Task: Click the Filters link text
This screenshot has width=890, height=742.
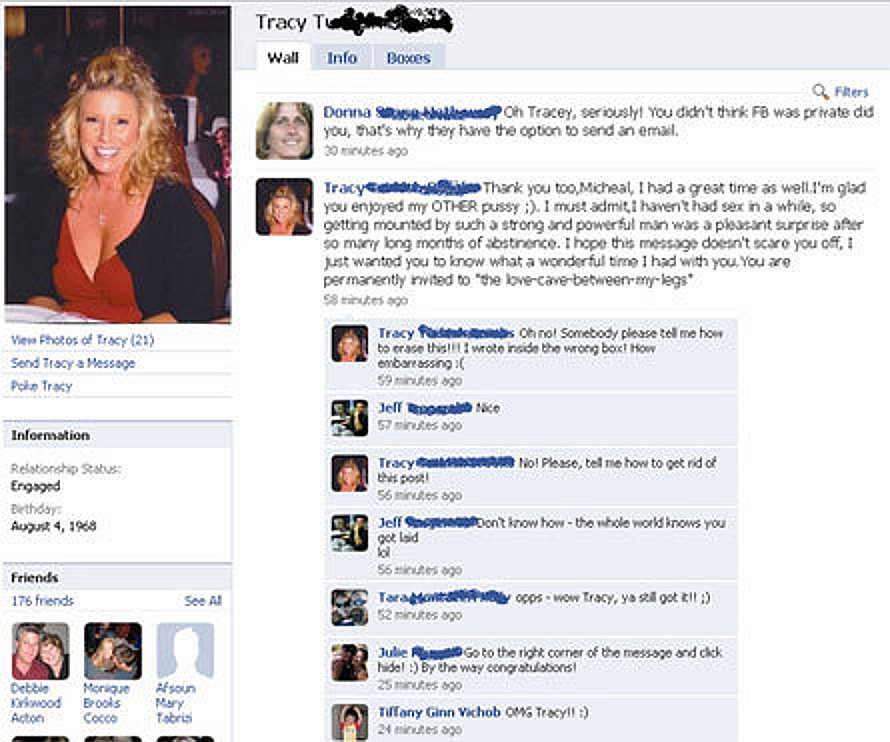Action: pos(851,92)
